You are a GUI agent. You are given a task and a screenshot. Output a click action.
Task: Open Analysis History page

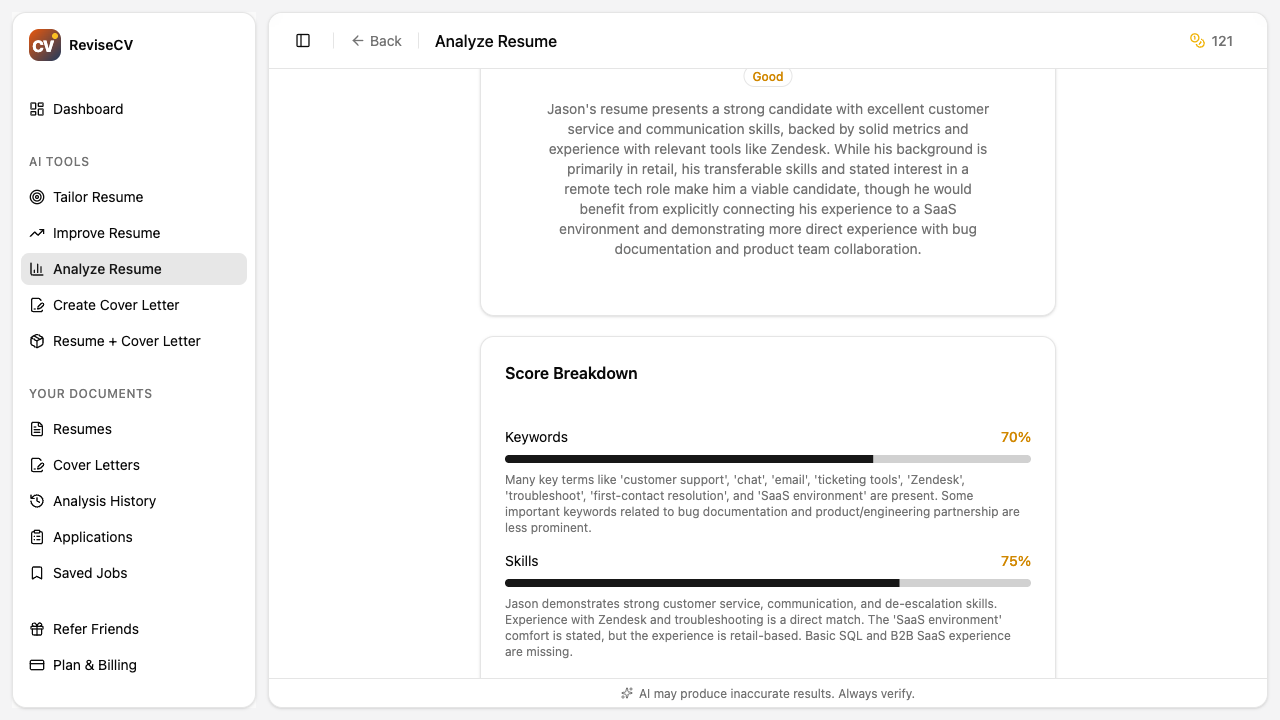click(104, 501)
